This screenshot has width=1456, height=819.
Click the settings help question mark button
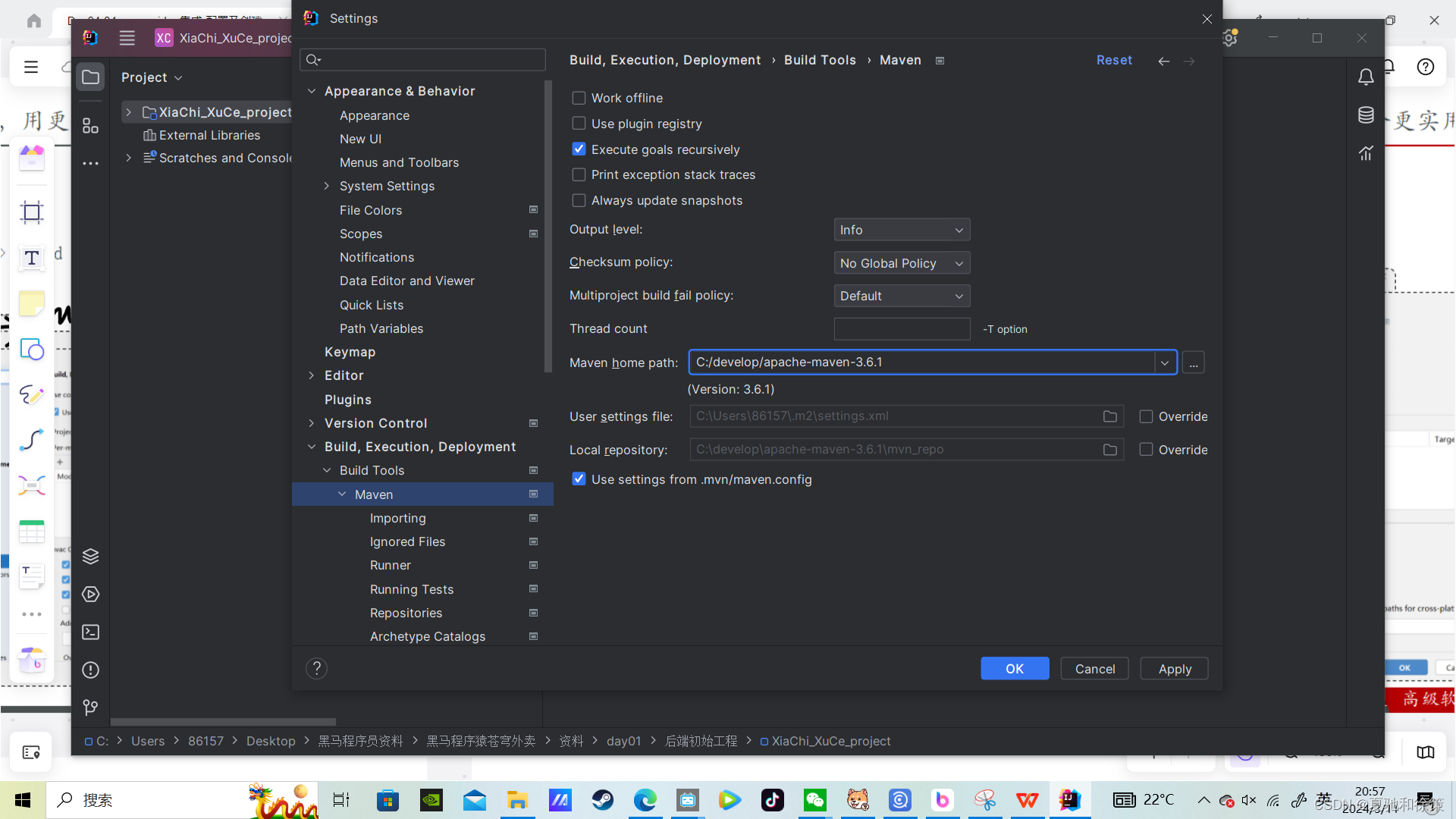tap(316, 668)
